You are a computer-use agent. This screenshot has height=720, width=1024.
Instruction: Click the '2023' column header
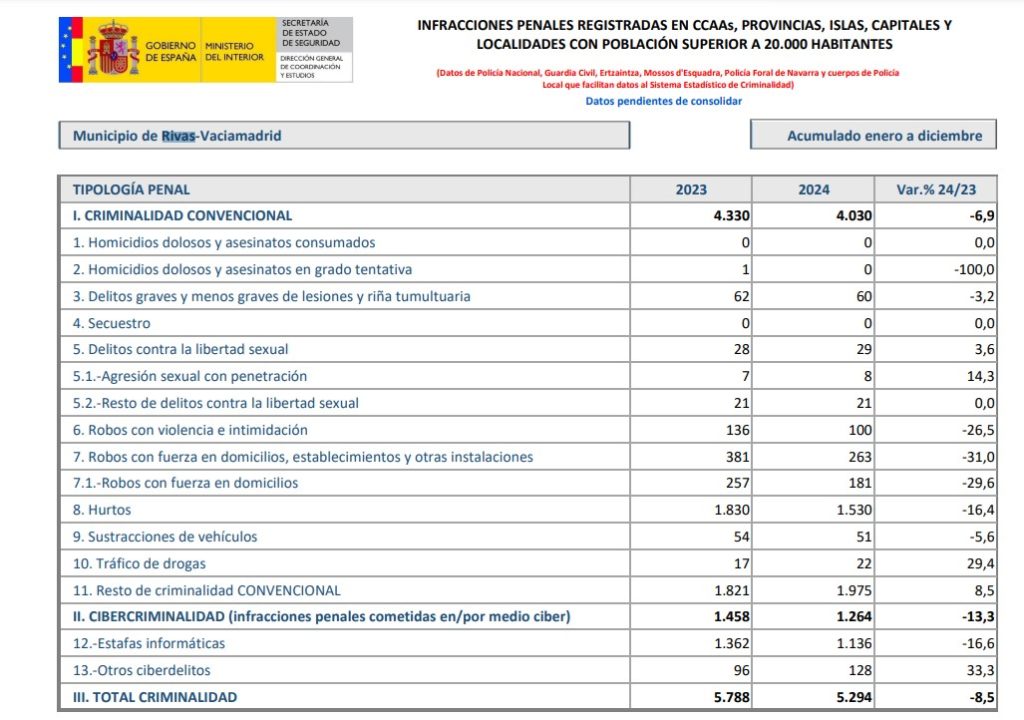point(691,189)
